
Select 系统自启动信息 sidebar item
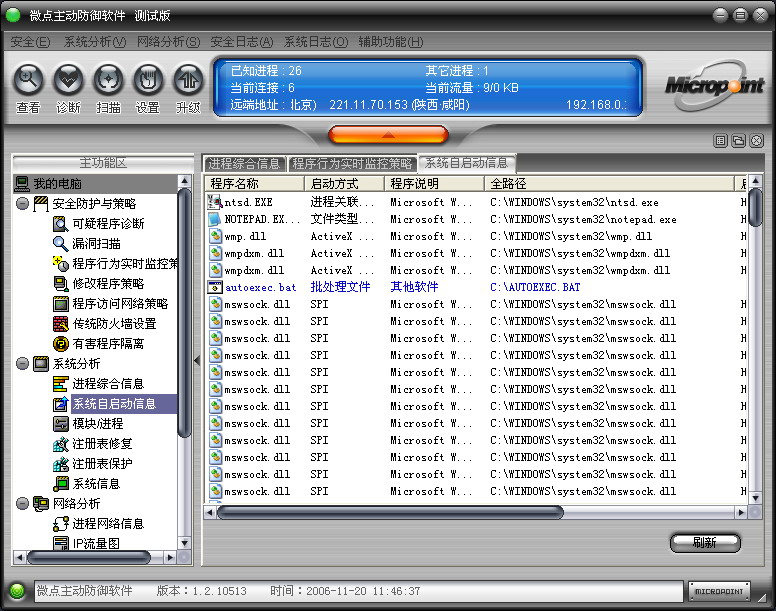[x=114, y=404]
